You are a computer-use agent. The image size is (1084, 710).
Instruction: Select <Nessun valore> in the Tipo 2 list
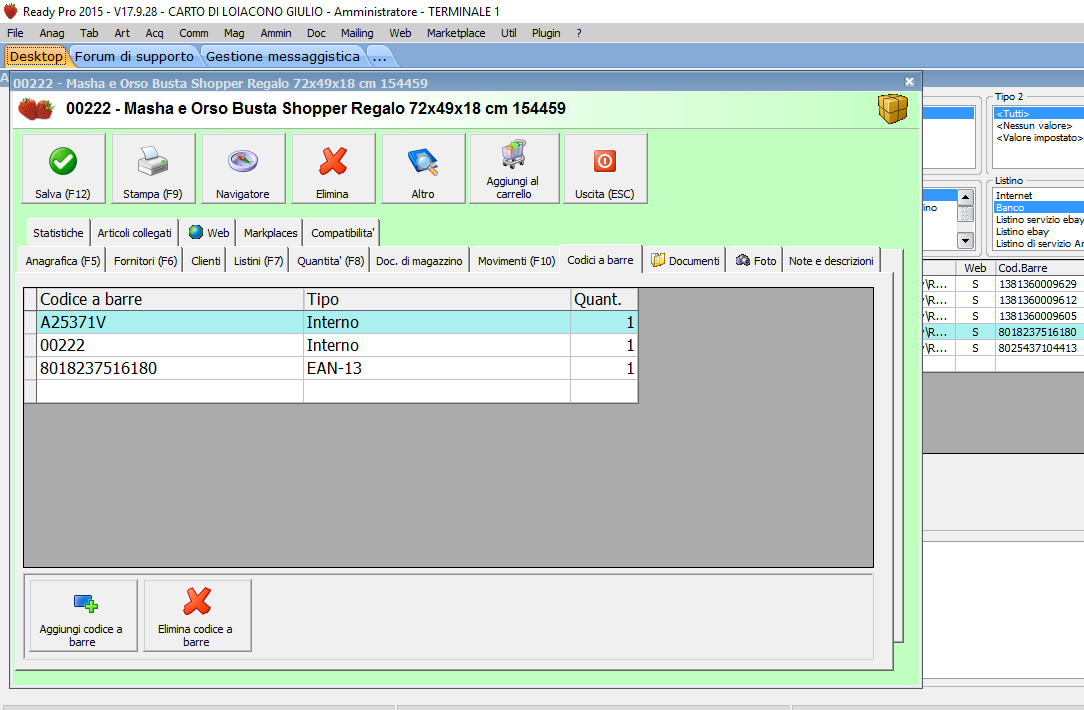click(1039, 126)
